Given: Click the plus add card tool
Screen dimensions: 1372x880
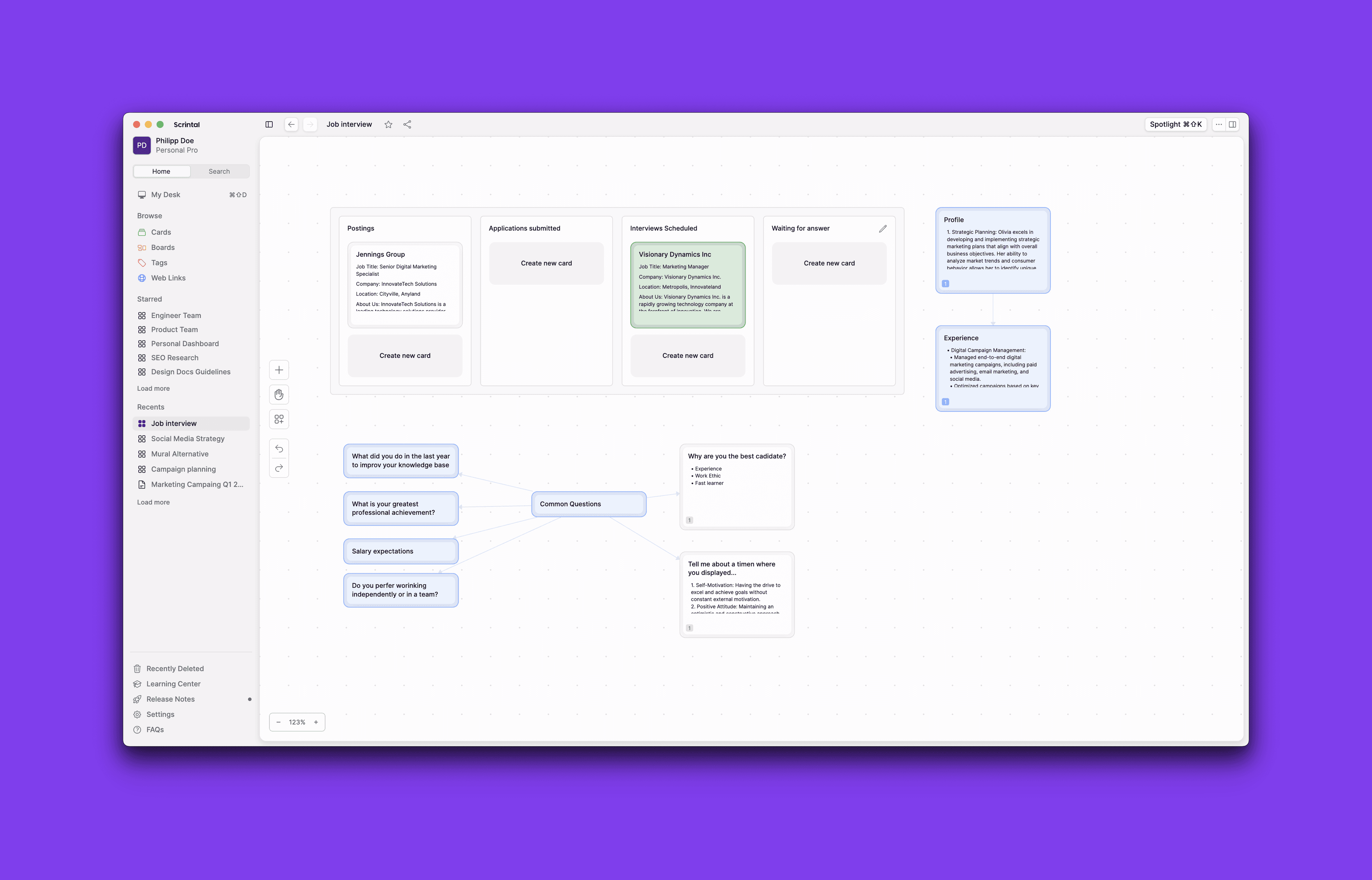Looking at the screenshot, I should [x=279, y=370].
